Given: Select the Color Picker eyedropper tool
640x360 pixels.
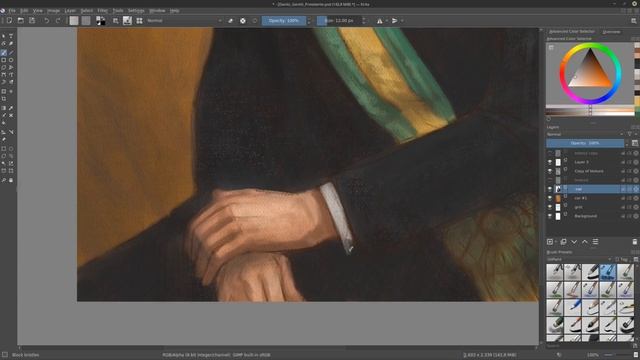Looking at the screenshot, I should (x=11, y=108).
